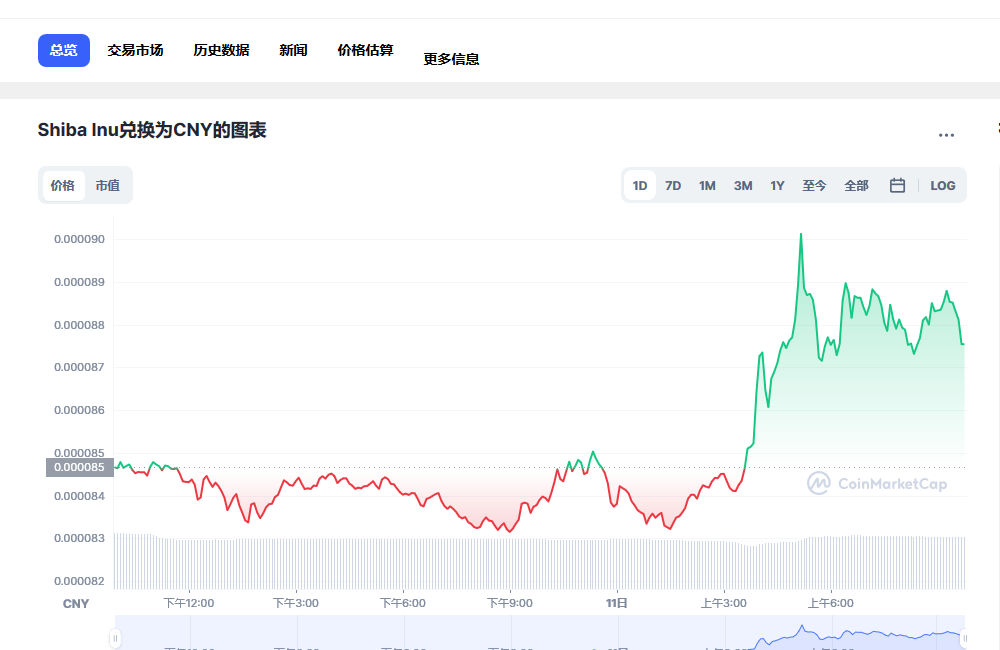Open the three-dot chart options menu
This screenshot has width=1000, height=650.
[946, 135]
